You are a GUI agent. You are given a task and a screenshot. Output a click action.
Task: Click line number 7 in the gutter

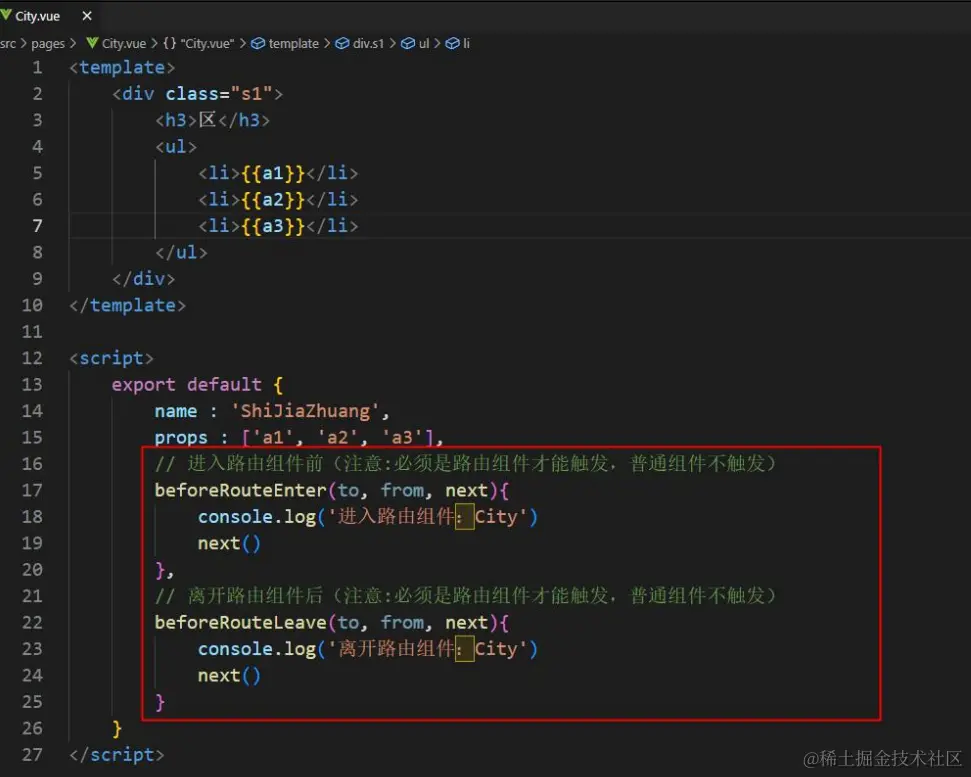point(37,226)
